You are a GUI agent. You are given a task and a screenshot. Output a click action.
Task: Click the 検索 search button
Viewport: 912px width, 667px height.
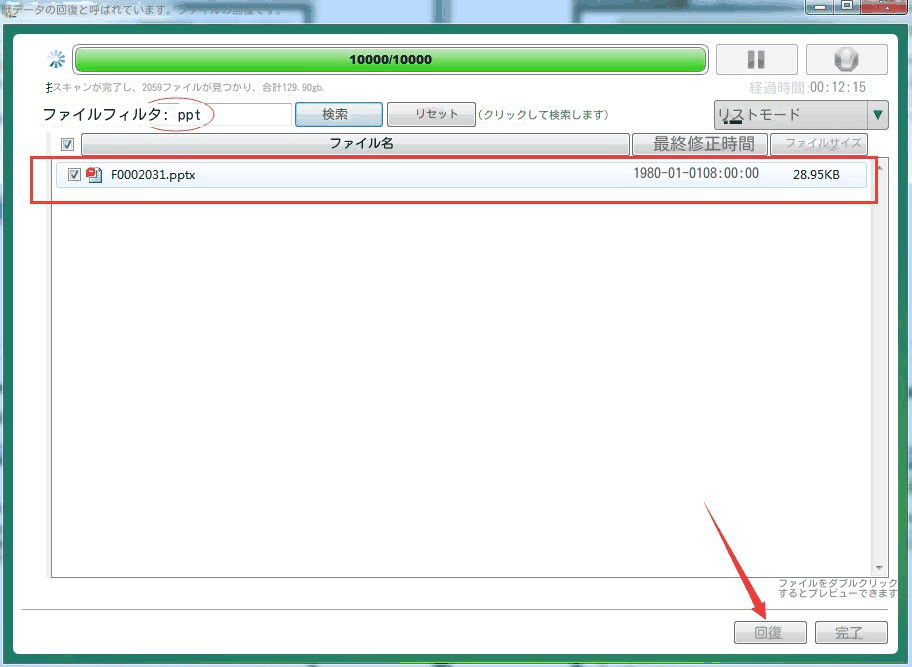click(x=339, y=115)
